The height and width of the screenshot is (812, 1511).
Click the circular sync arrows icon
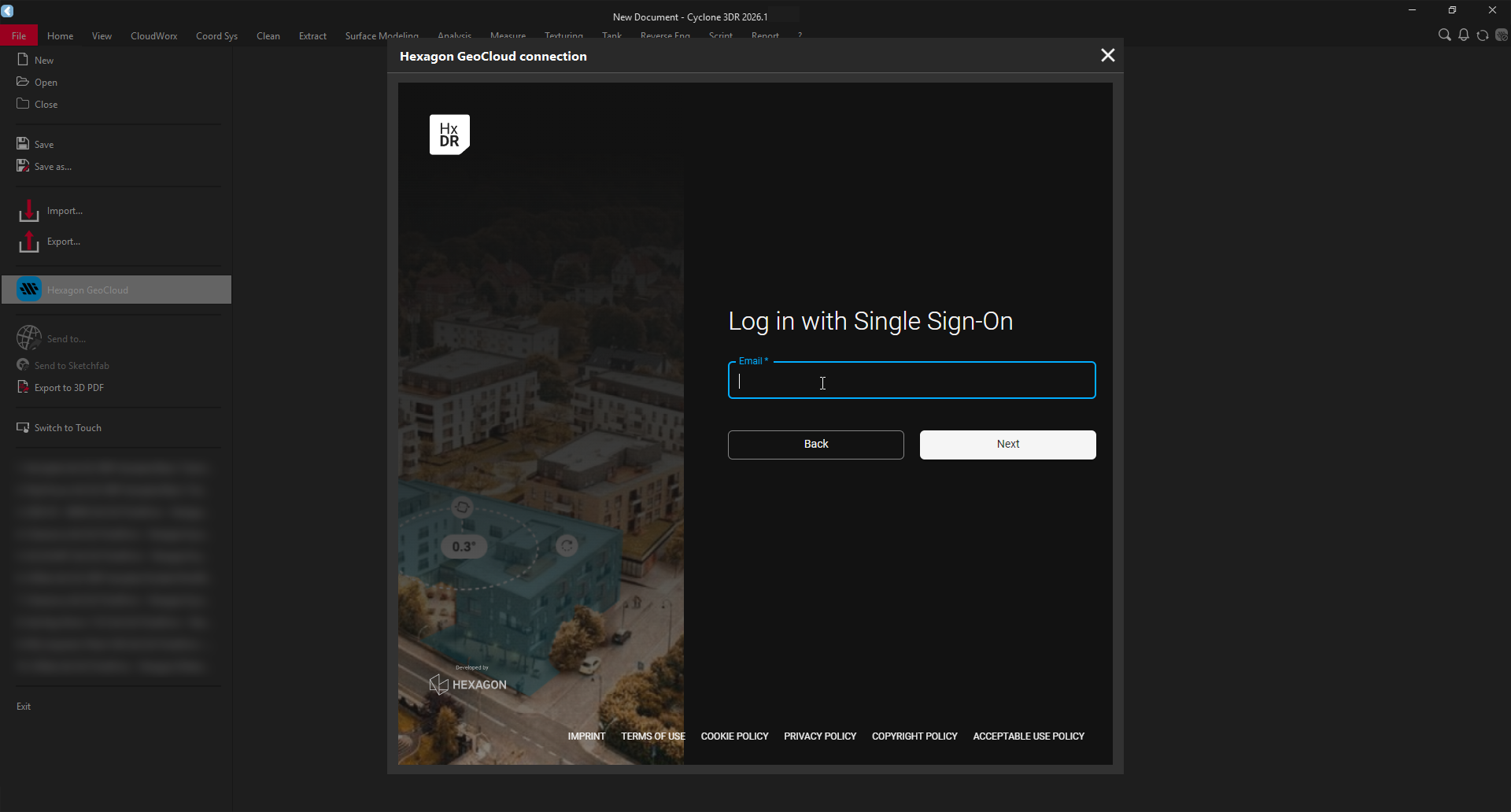pyautogui.click(x=1483, y=35)
